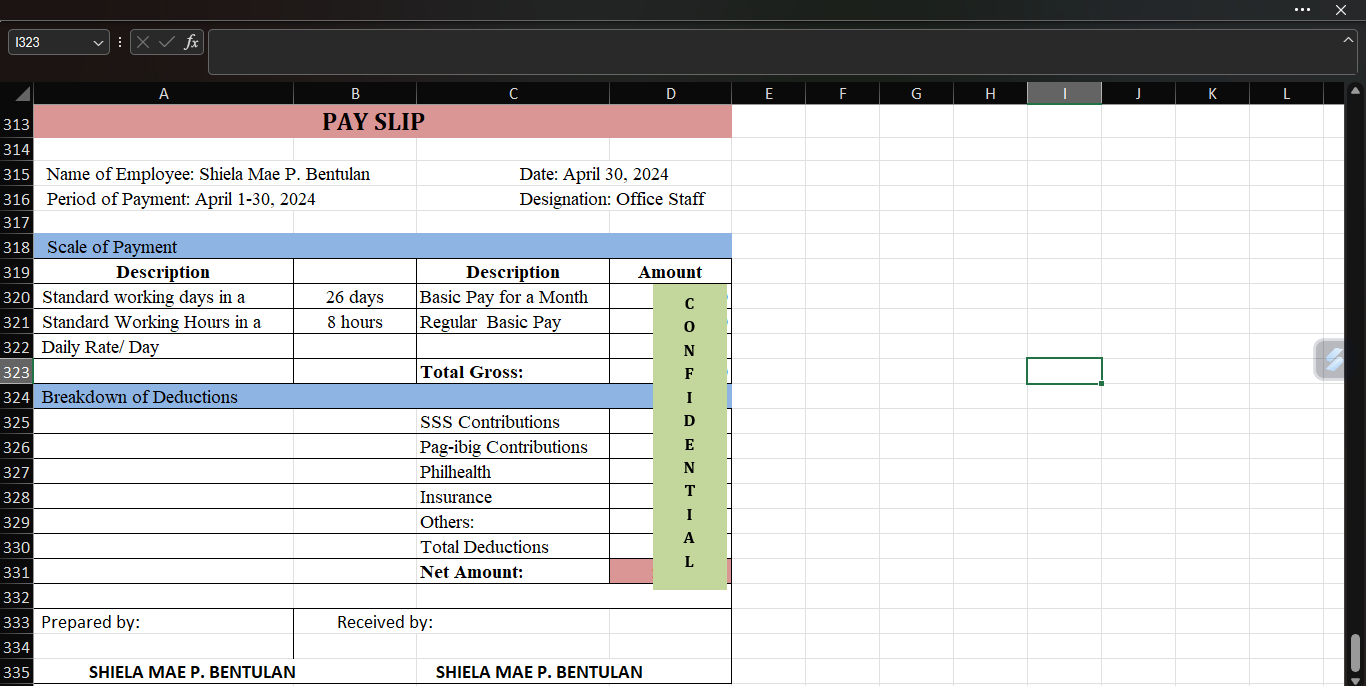The image size is (1366, 686).
Task: Select column B header
Action: tap(355, 94)
